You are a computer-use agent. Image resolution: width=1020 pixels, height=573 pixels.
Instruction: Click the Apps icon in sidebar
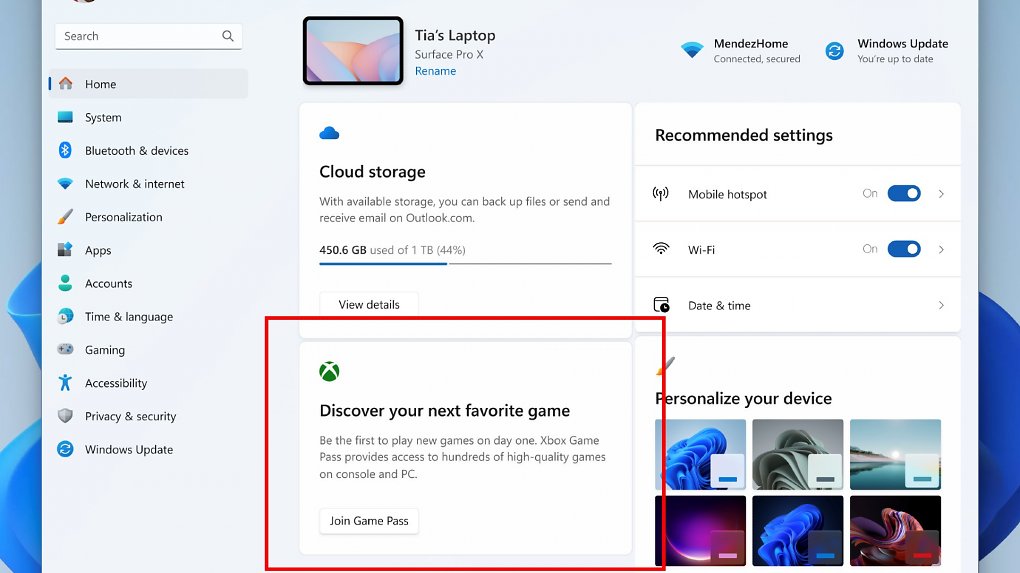coord(65,250)
